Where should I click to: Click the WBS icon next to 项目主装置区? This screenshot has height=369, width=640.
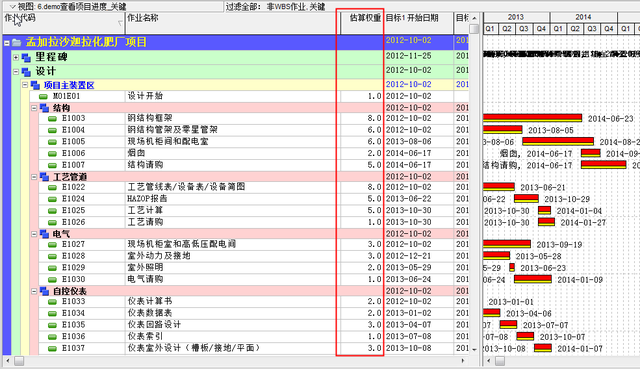point(35,85)
